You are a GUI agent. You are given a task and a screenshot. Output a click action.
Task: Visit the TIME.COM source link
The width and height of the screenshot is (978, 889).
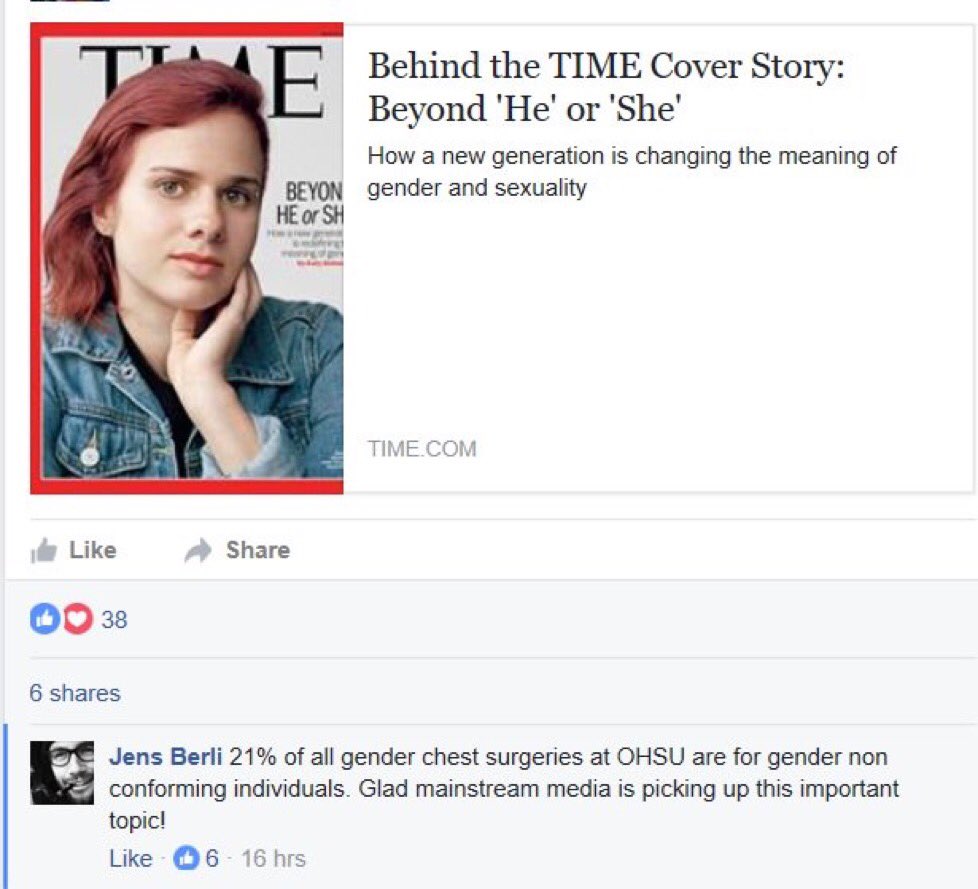(422, 449)
